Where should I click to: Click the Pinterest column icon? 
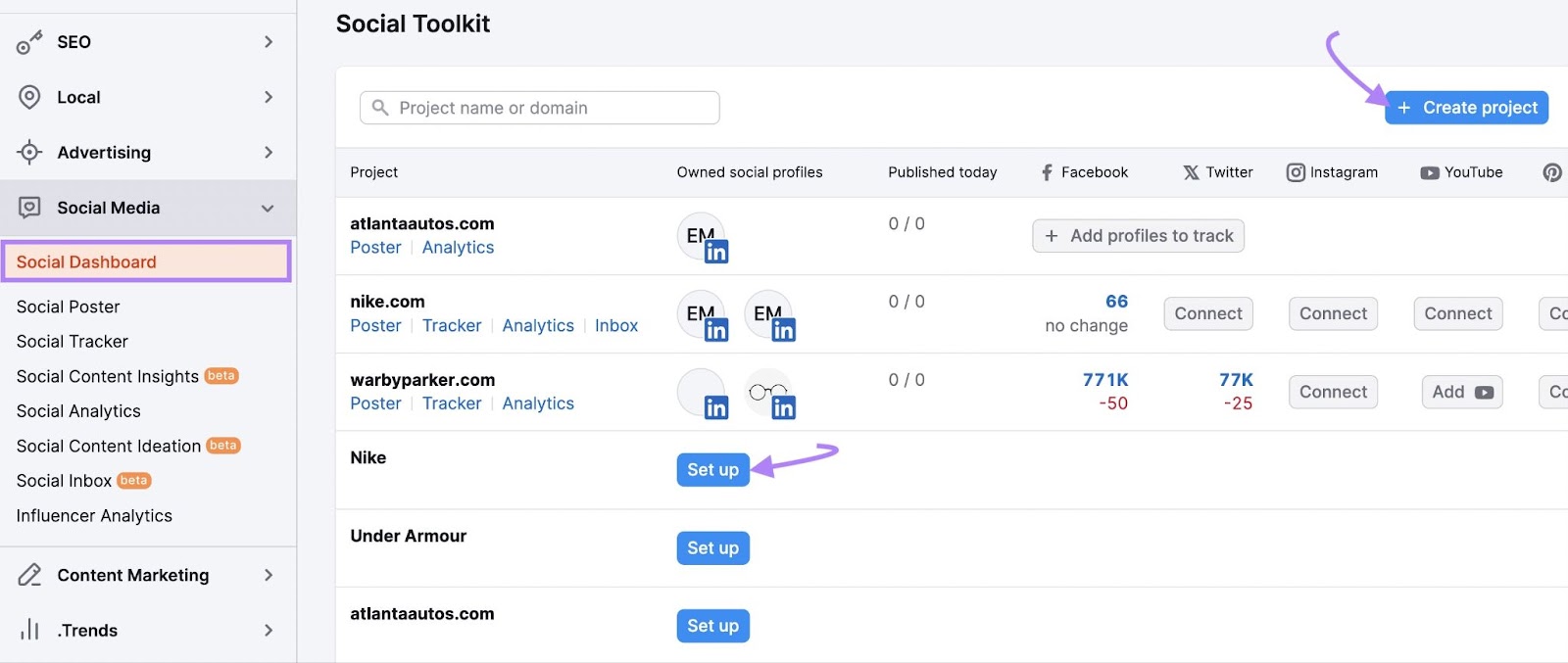[x=1552, y=172]
